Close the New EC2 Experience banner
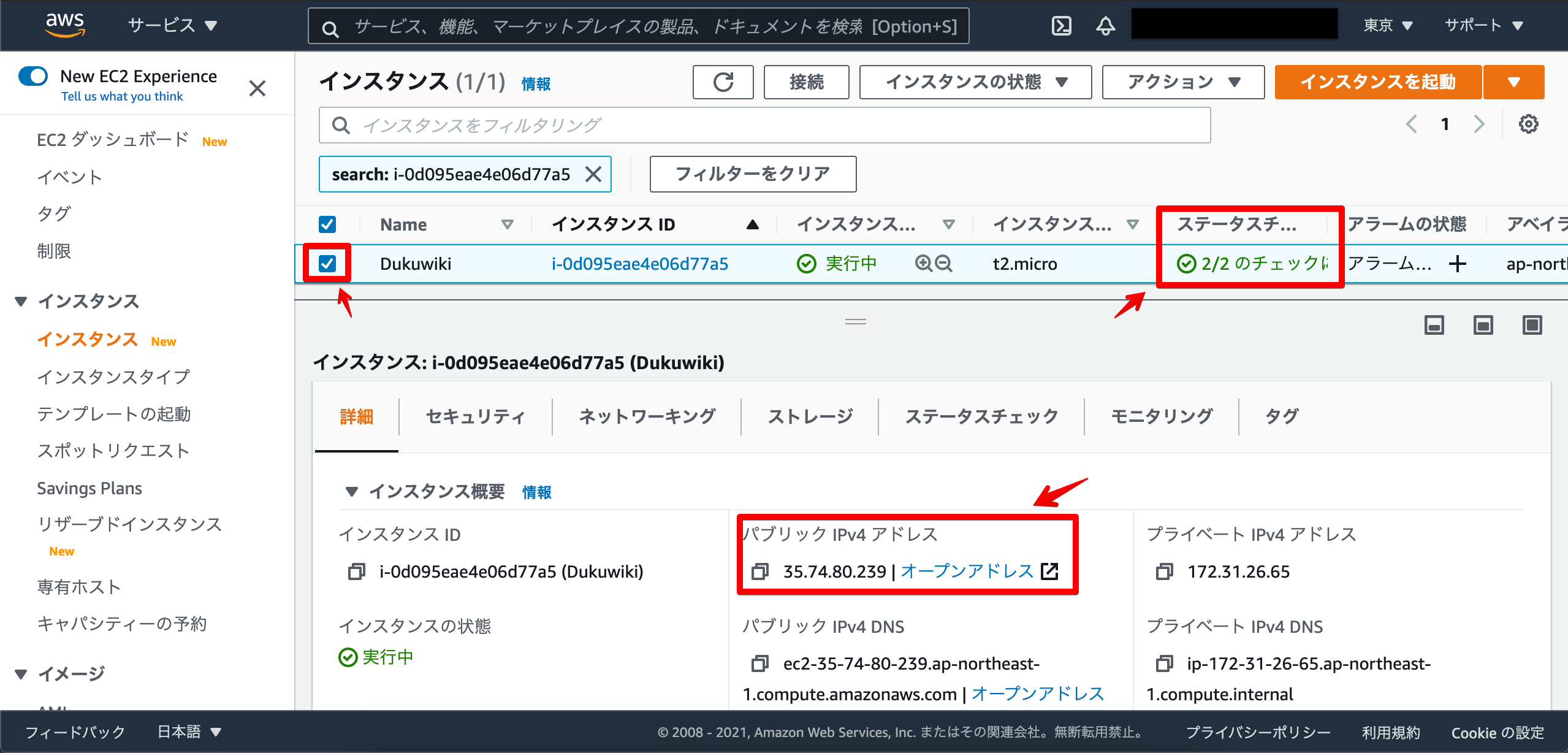Viewport: 1568px width, 753px height. pyautogui.click(x=257, y=88)
